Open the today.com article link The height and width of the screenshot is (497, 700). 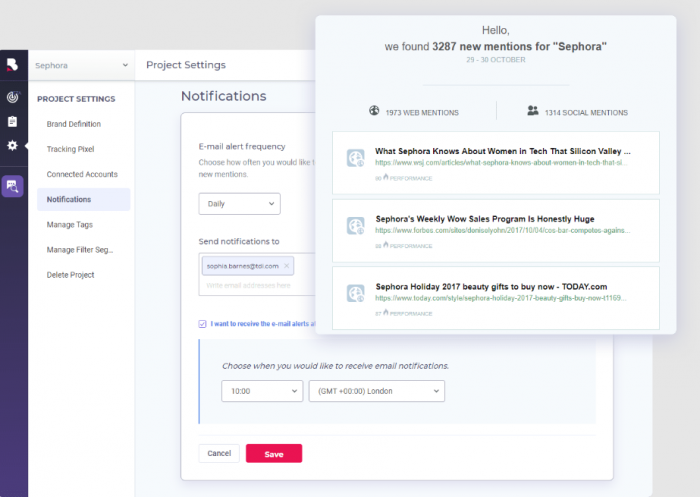click(501, 298)
